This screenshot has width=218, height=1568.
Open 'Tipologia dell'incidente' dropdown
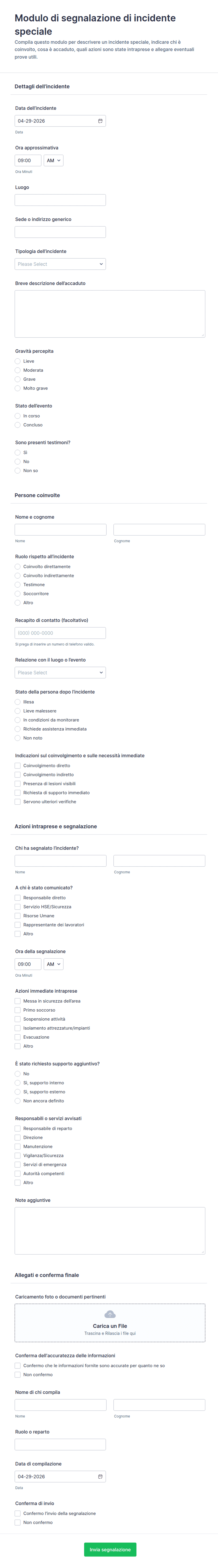pyautogui.click(x=60, y=264)
